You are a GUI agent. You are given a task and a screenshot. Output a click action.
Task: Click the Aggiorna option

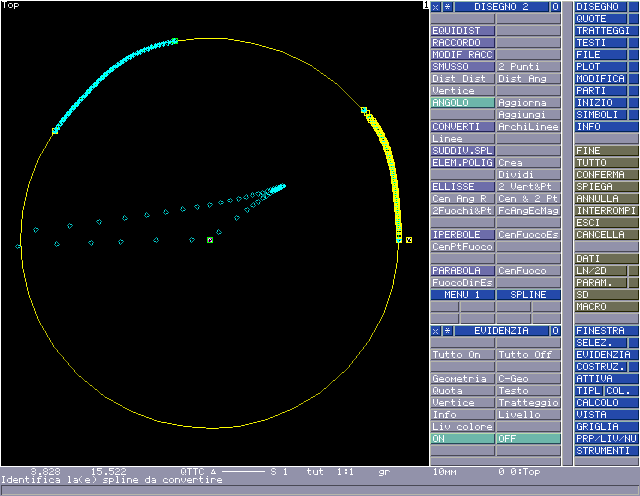pos(529,103)
